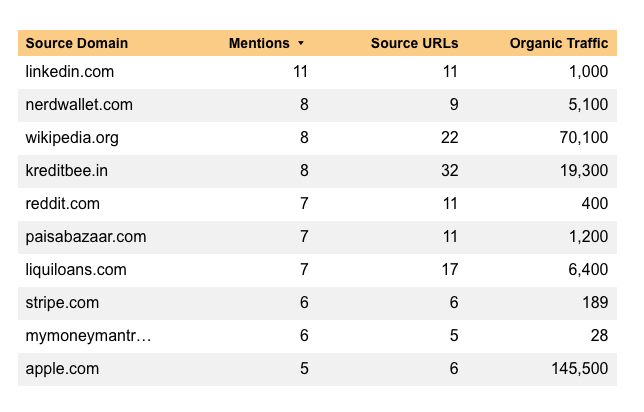Open the linkedin.com domain entry
This screenshot has height=412, width=644.
69,71
